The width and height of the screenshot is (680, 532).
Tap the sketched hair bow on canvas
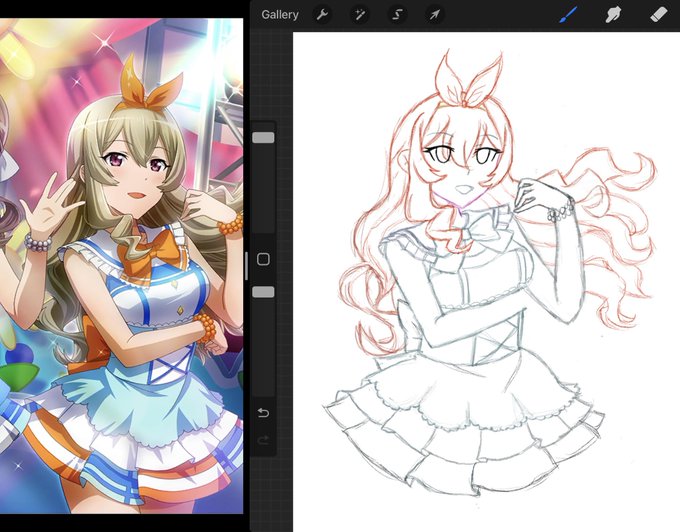click(468, 80)
